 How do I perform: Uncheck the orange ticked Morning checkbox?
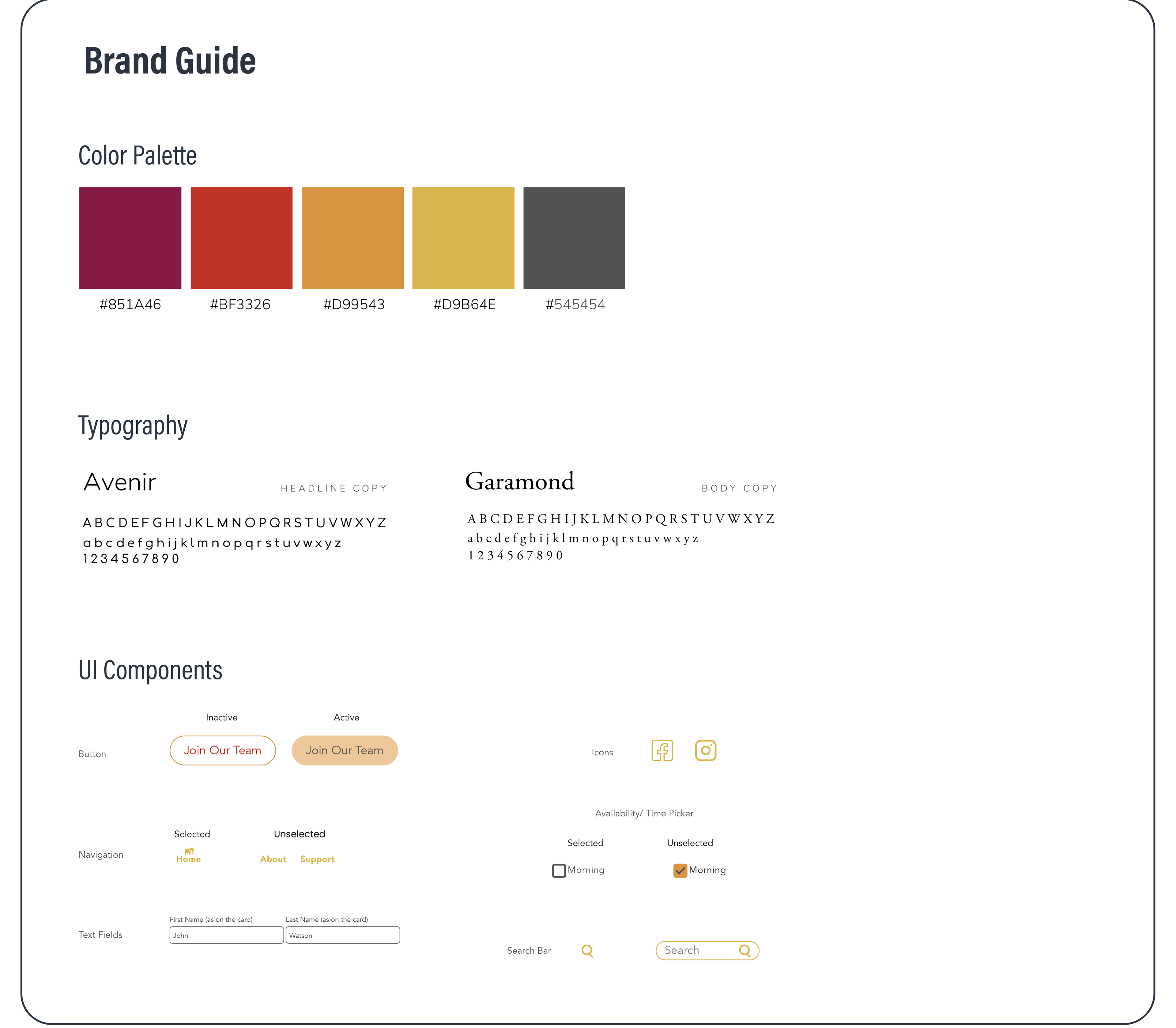[680, 870]
